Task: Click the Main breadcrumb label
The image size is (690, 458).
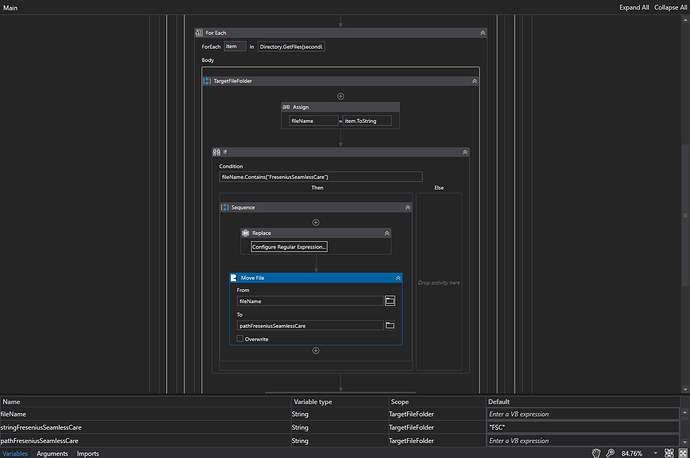Action: [10, 7]
